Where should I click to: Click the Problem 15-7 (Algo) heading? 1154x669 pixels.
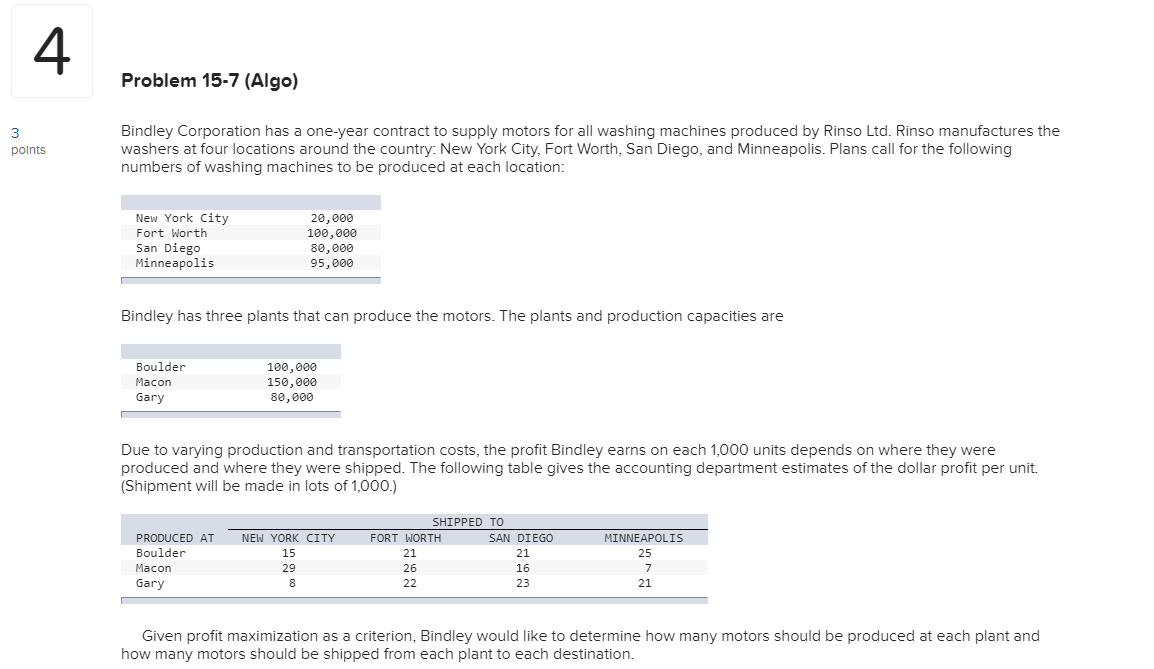(210, 80)
